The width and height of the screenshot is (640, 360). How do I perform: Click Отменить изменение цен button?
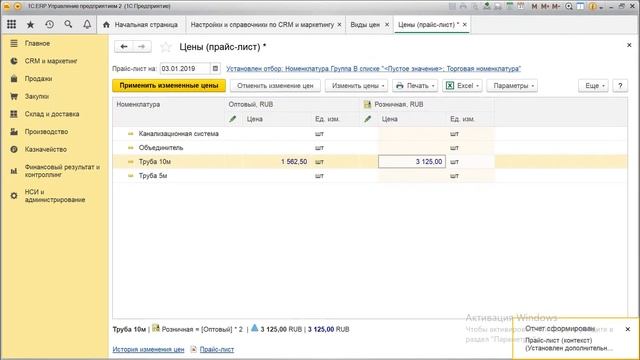pyautogui.click(x=275, y=86)
